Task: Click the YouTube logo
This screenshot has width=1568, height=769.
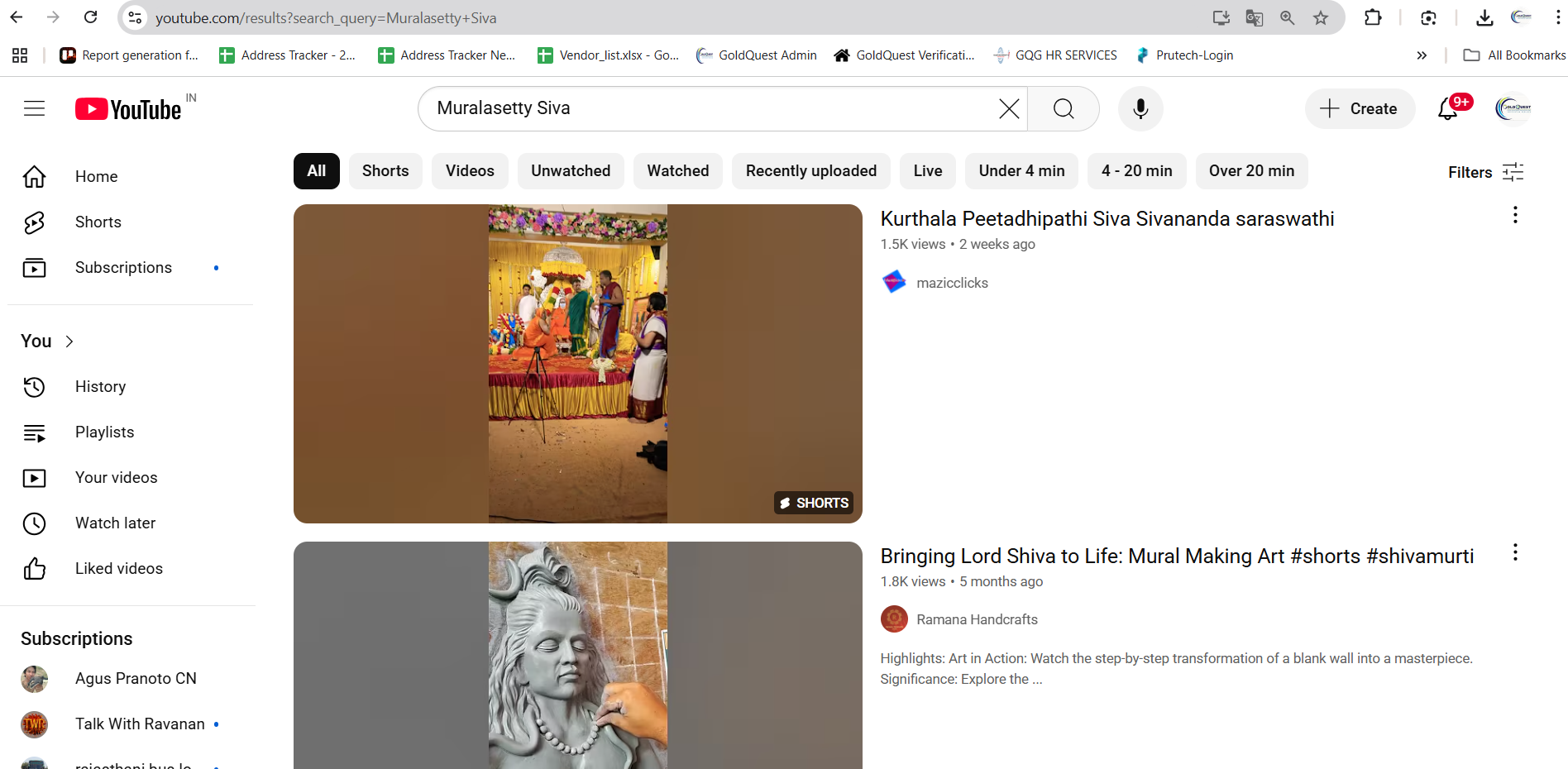Action: point(129,109)
